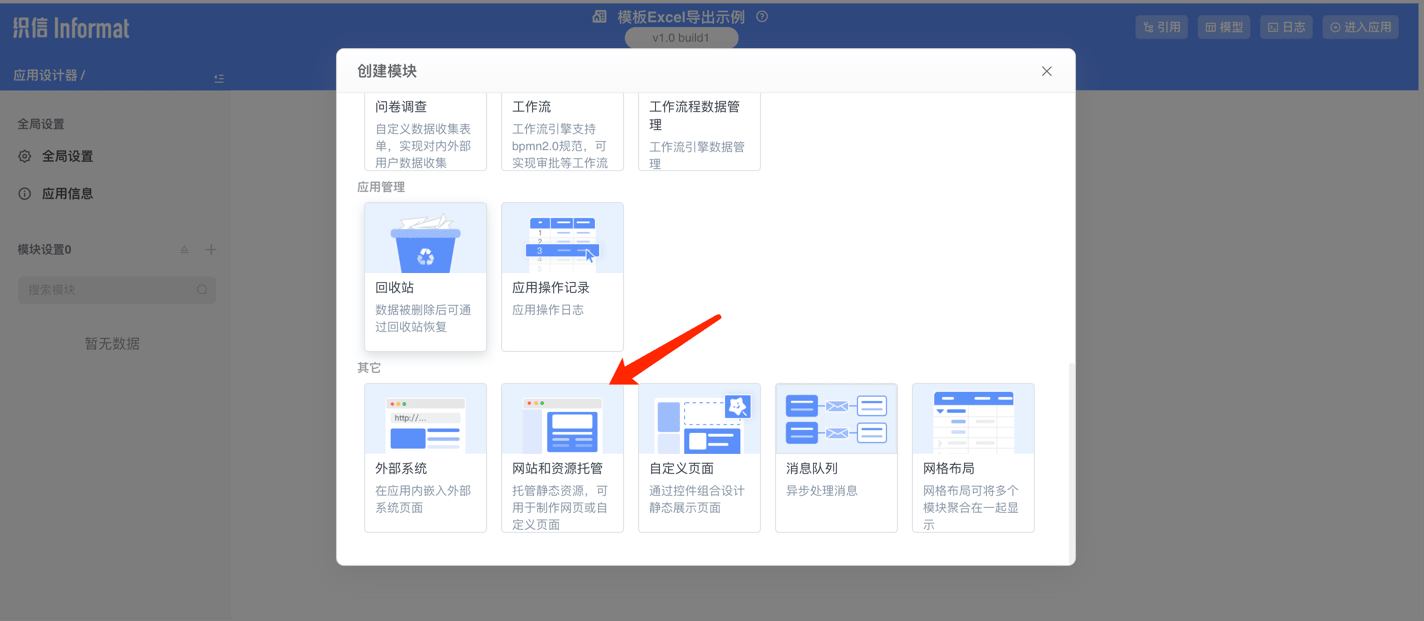Choose the 外部系统 module card
This screenshot has width=1424, height=621.
[425, 457]
